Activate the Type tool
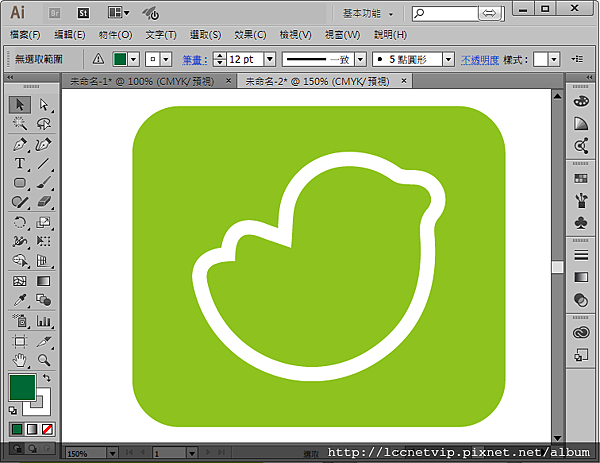The height and width of the screenshot is (463, 600). click(x=20, y=164)
